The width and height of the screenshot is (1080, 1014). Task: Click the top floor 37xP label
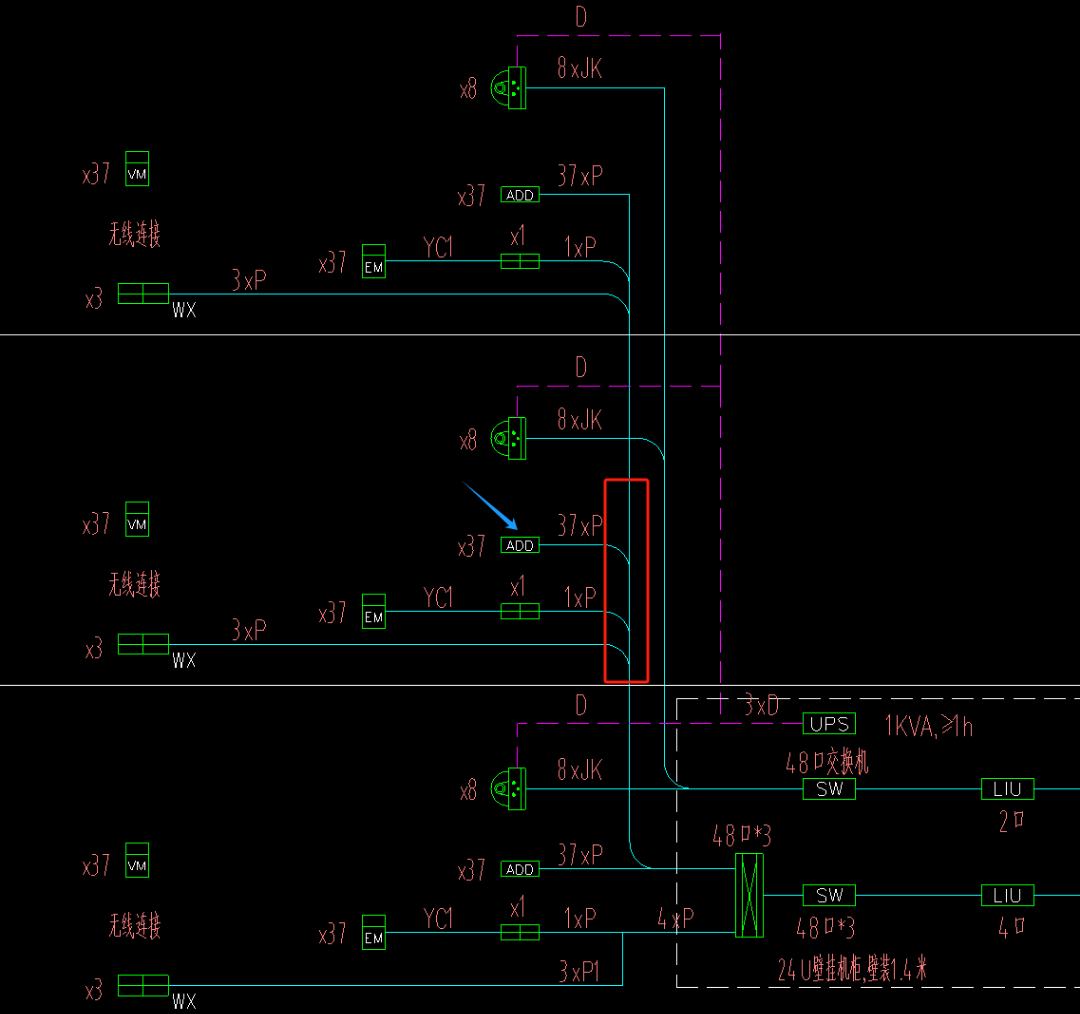[x=580, y=176]
